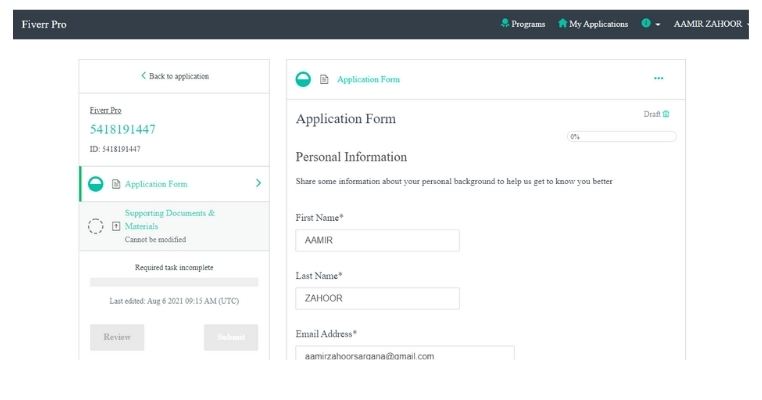The width and height of the screenshot is (762, 400).
Task: Select Application Form task in sidebar
Action: tap(174, 184)
